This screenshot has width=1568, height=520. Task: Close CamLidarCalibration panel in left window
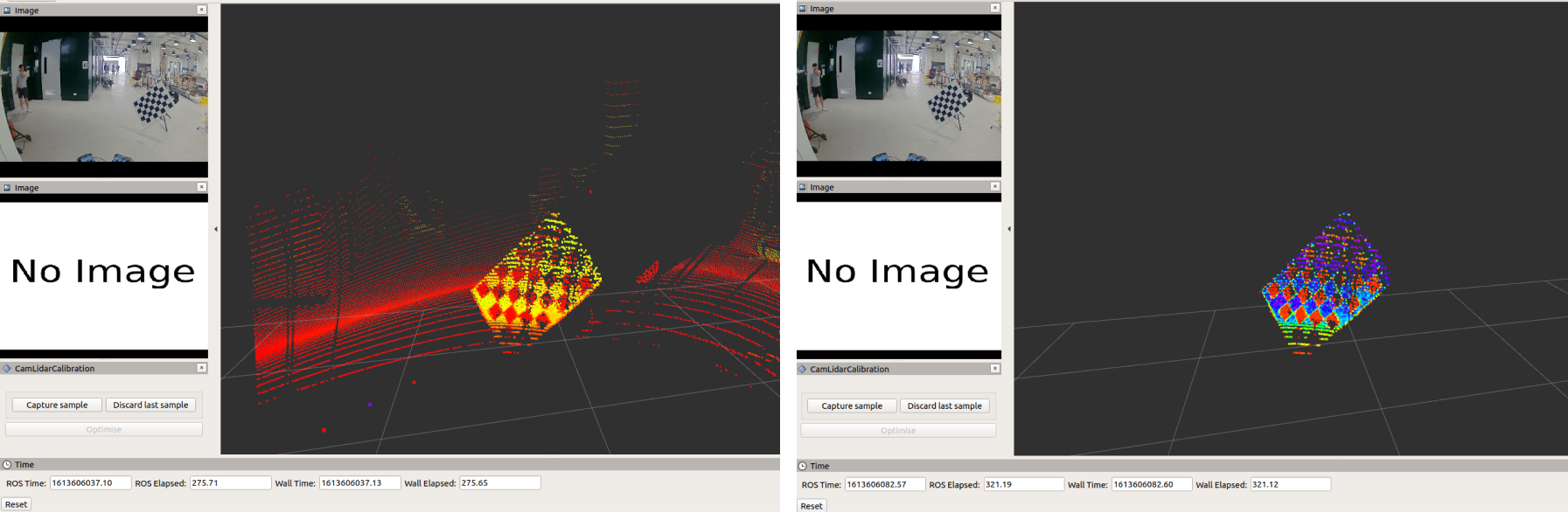(x=201, y=368)
